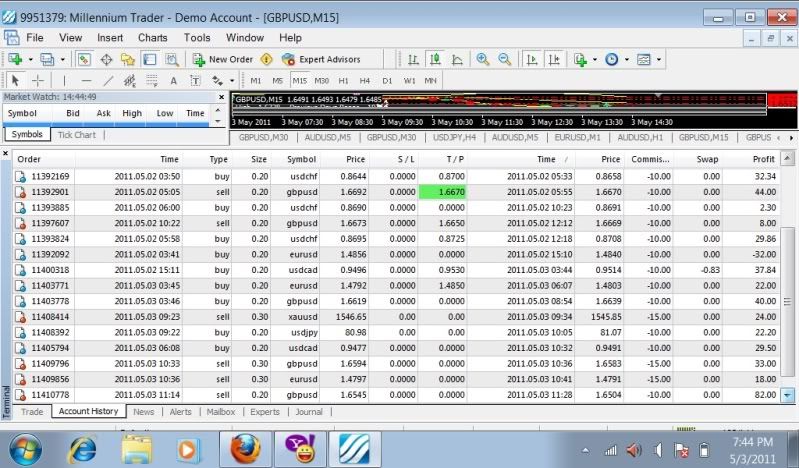Screen dimensions: 799x468
Task: Select the arrows drawing tool icon
Action: click(218, 81)
